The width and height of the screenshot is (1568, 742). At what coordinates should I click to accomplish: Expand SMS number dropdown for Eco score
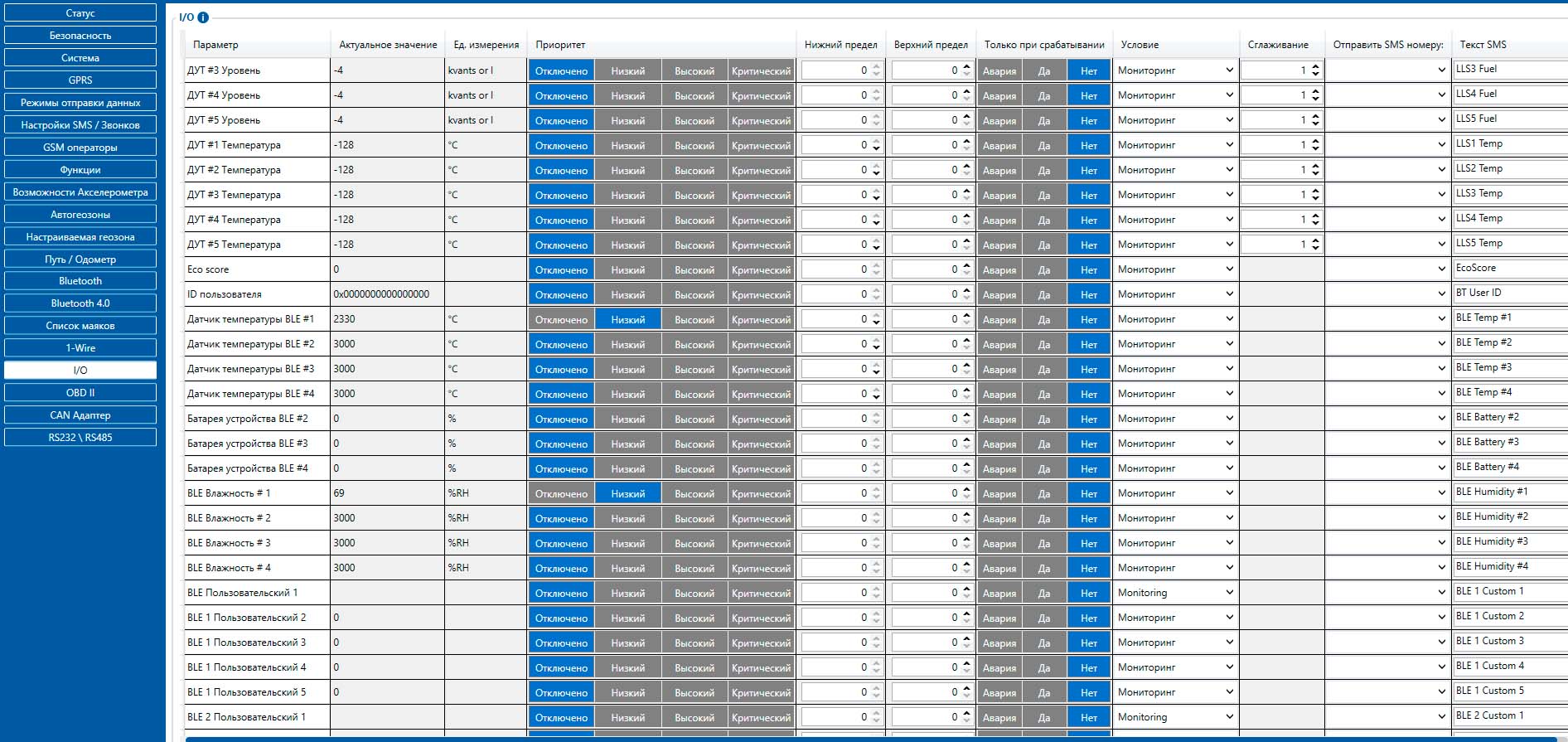click(x=1387, y=269)
